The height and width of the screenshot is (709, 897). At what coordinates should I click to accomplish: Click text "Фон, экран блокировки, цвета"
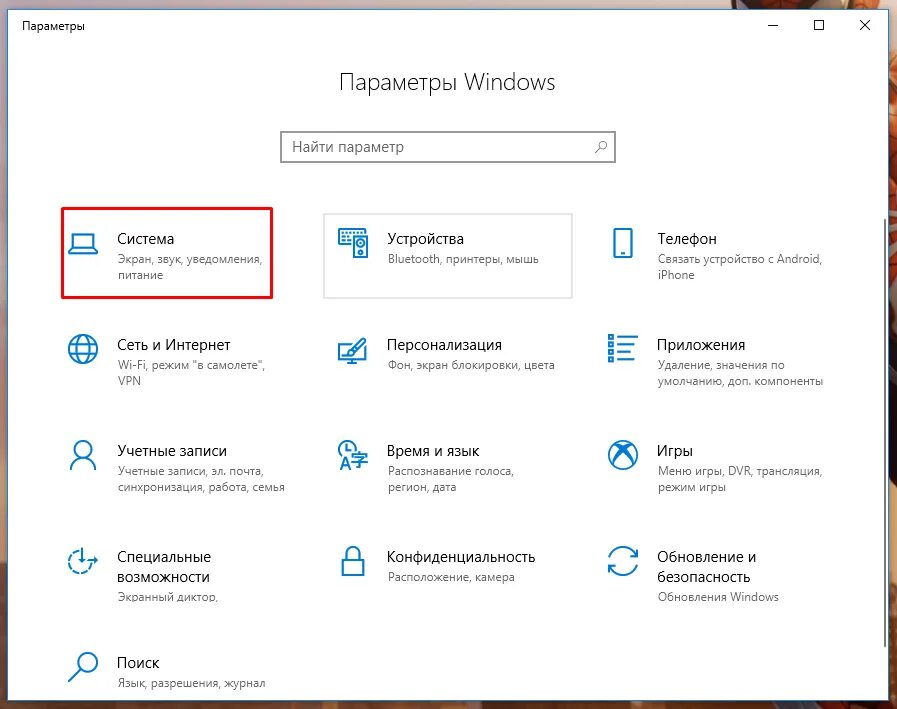click(x=471, y=365)
